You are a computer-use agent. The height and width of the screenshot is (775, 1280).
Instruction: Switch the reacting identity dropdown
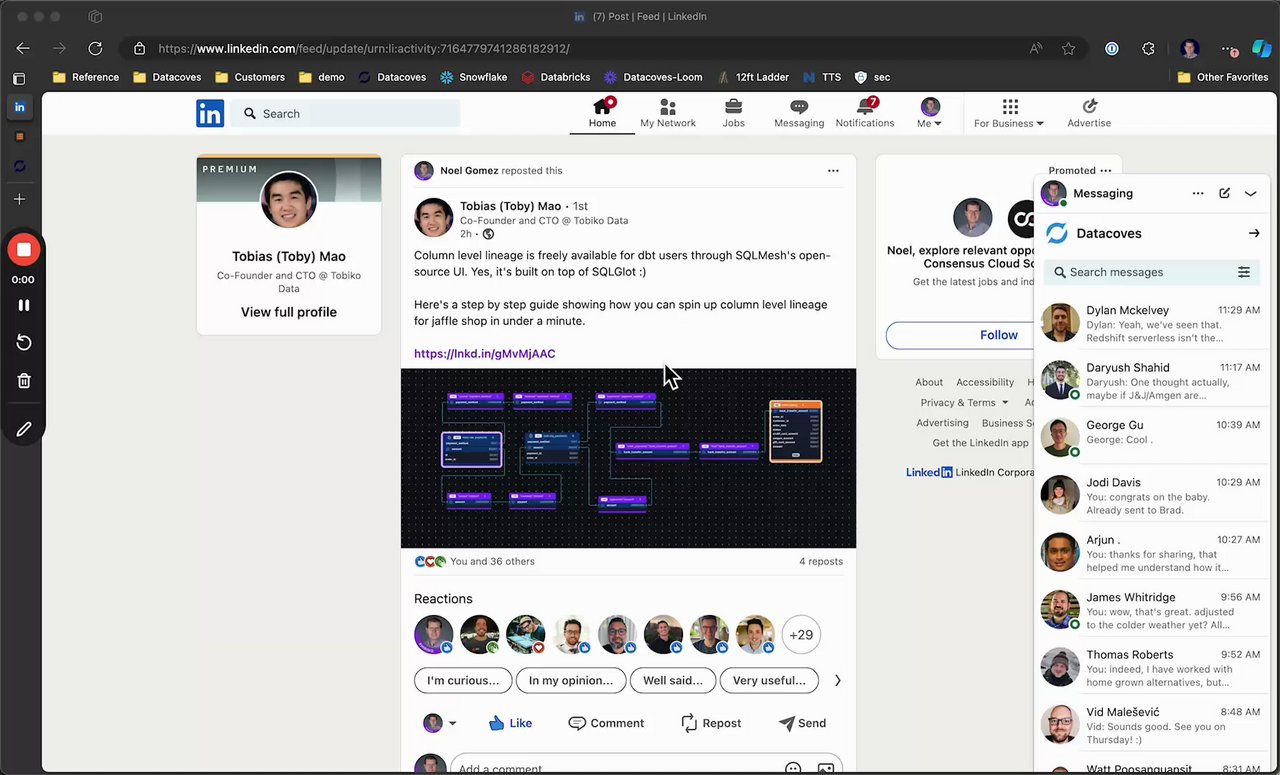[x=439, y=723]
